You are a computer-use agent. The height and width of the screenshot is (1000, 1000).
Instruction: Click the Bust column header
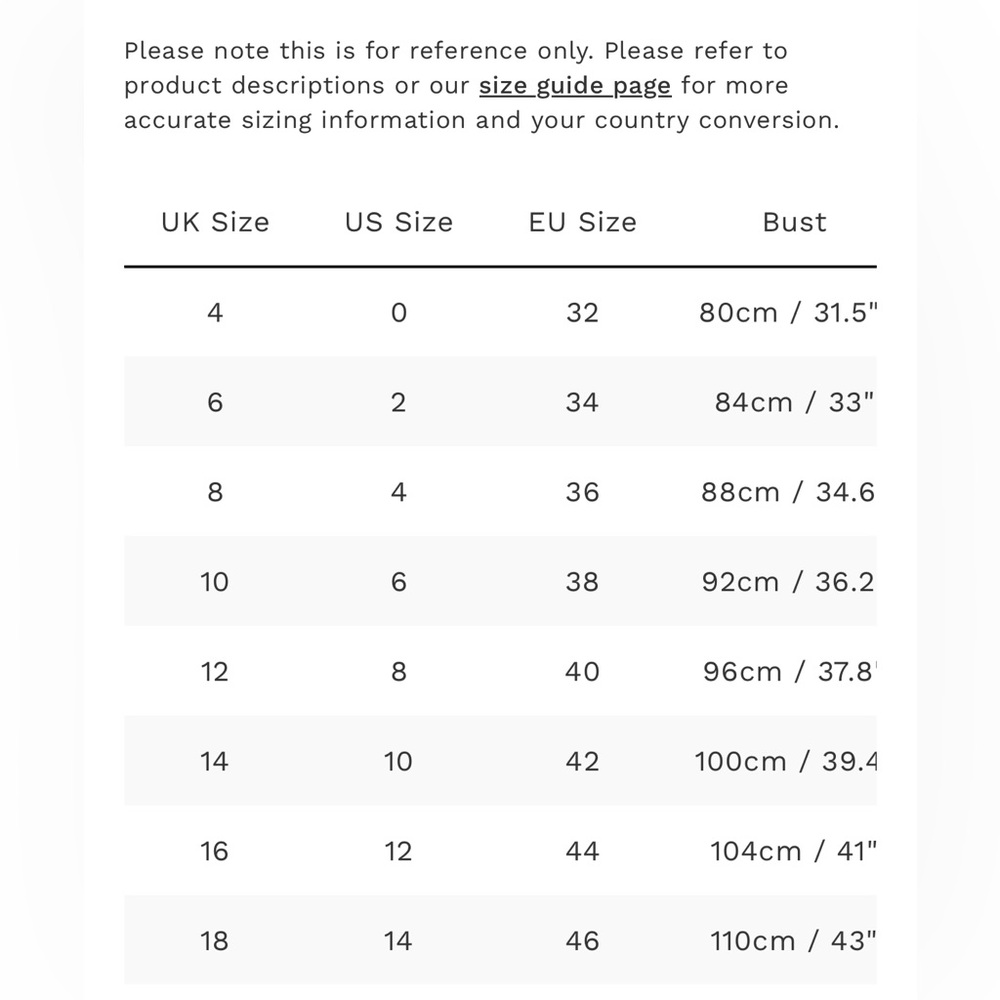(794, 222)
